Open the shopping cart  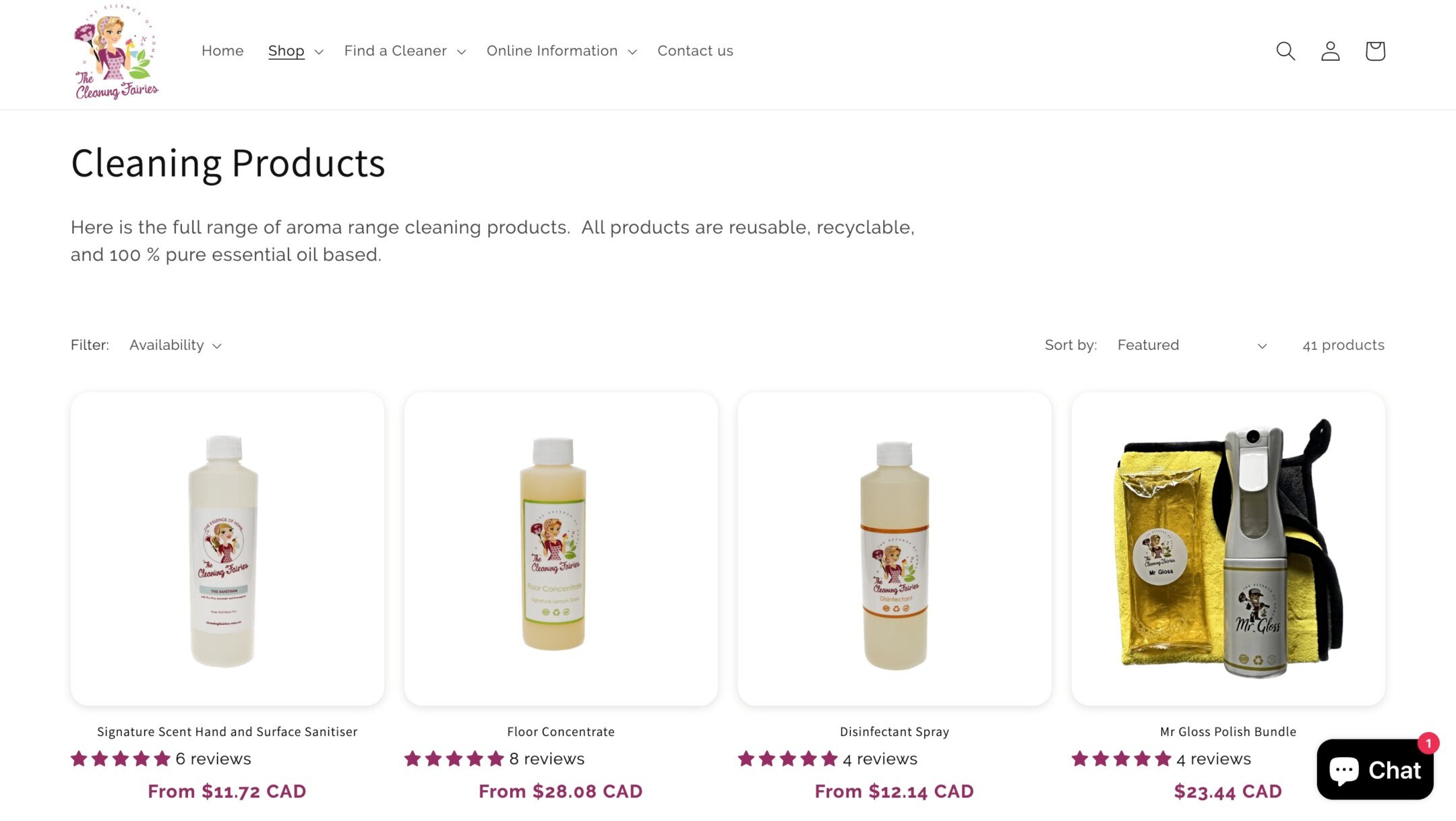coord(1374,51)
